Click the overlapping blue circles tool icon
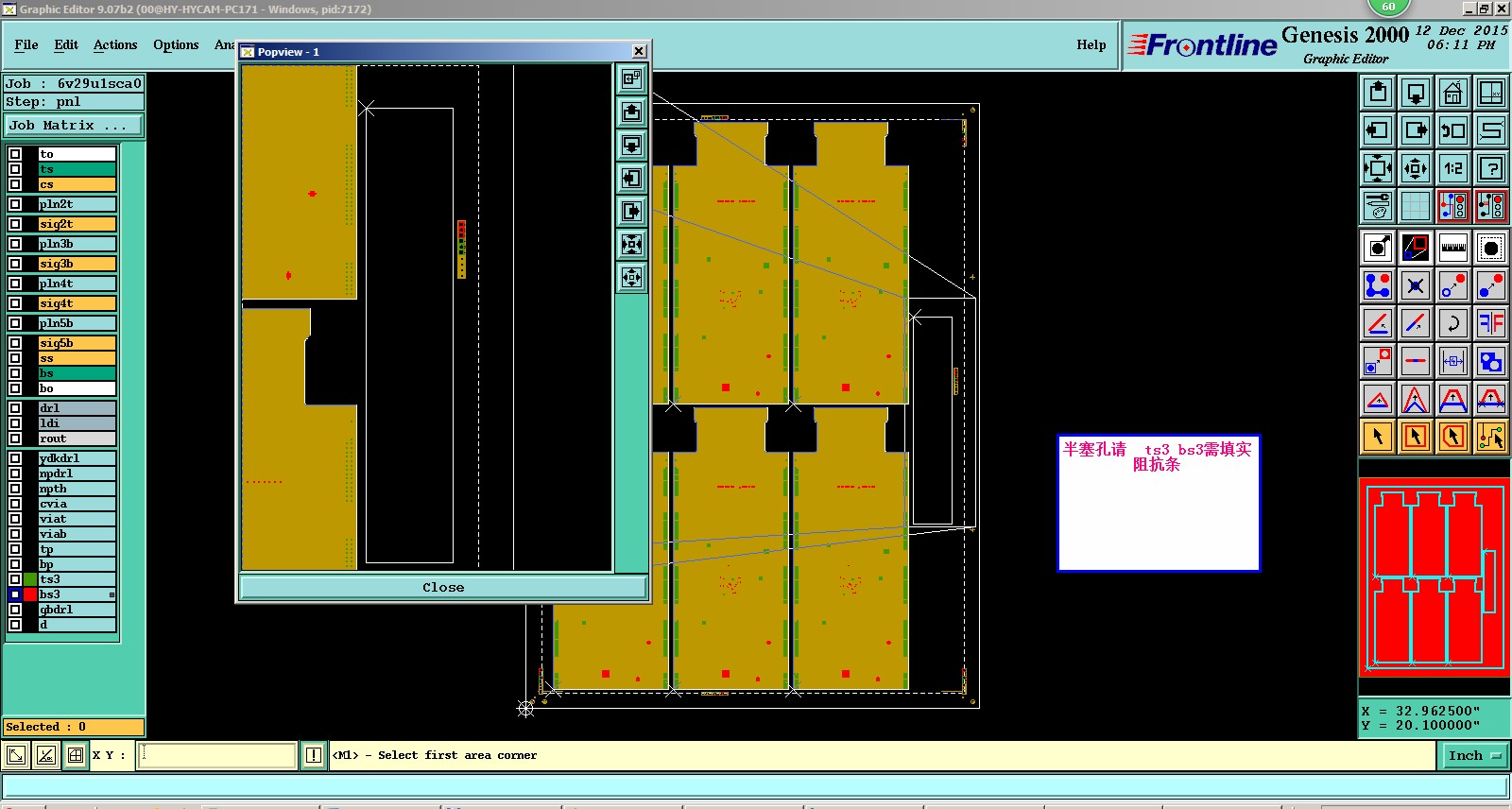 pos(1491,361)
